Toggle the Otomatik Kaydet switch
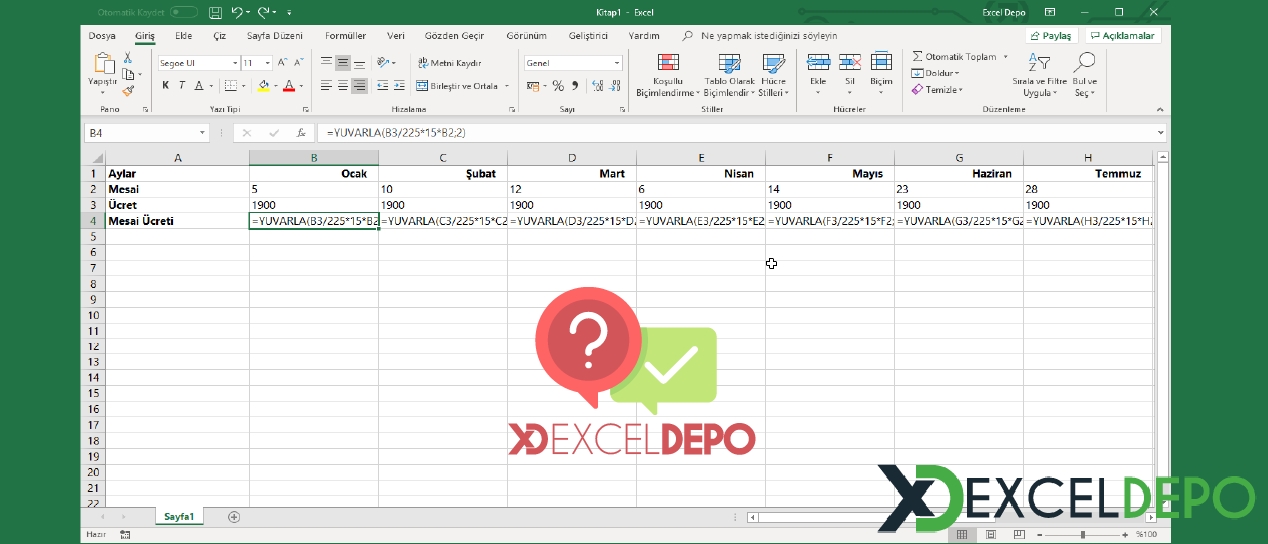The height and width of the screenshot is (544, 1268). [184, 12]
